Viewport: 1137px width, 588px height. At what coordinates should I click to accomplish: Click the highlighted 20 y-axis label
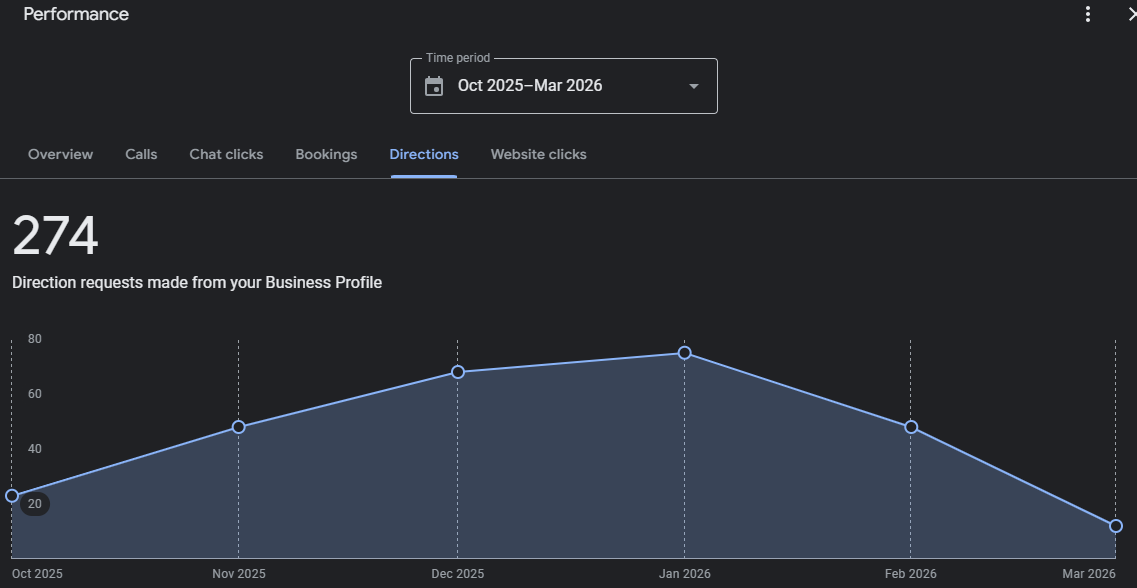(35, 504)
